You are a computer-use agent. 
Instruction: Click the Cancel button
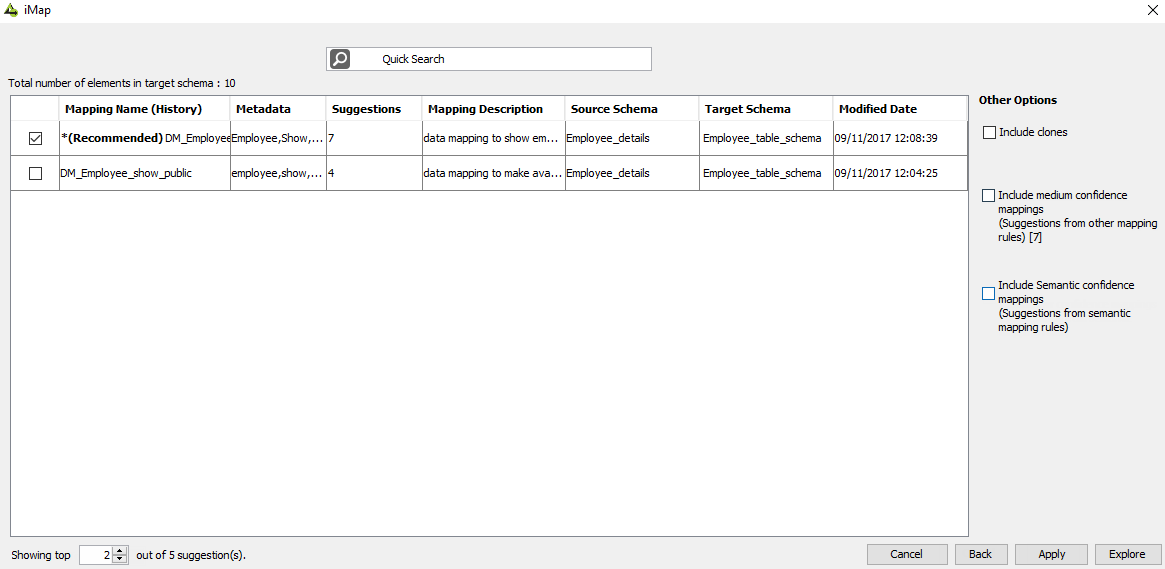coord(907,554)
